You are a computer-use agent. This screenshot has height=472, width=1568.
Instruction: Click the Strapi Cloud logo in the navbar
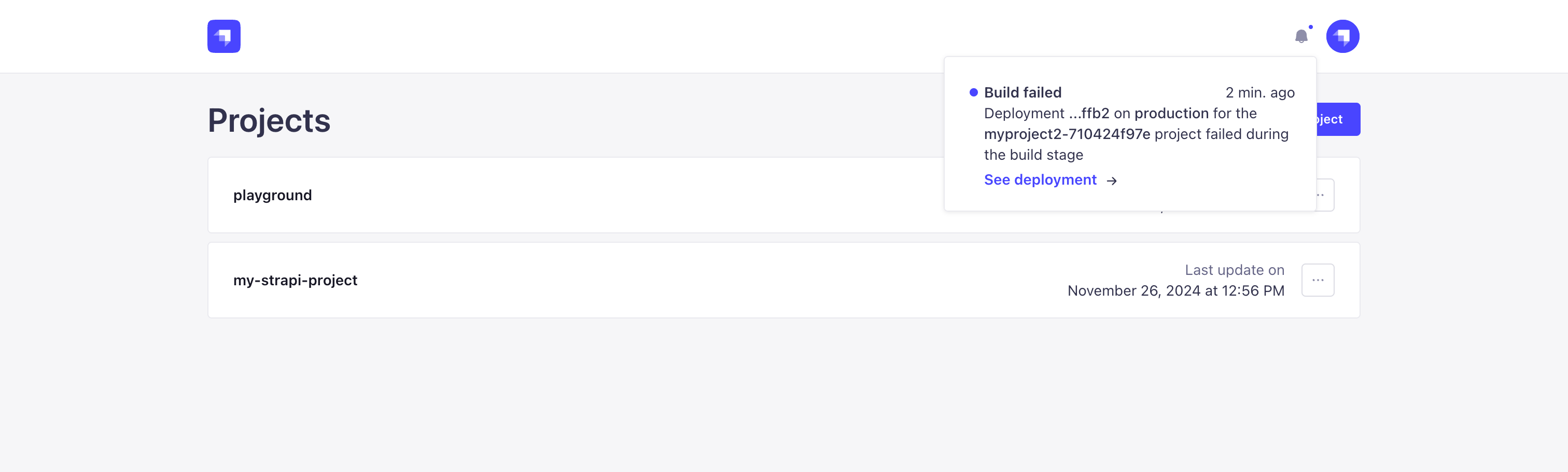coord(223,36)
